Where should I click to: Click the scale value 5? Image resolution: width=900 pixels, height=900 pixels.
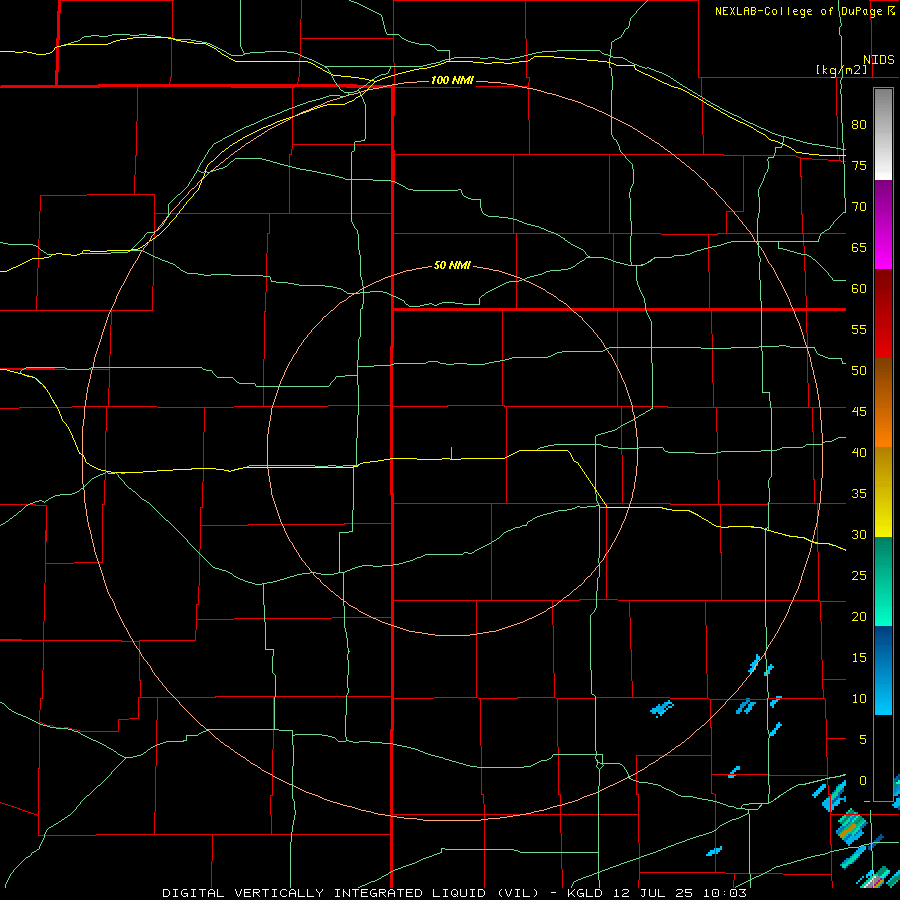click(863, 740)
